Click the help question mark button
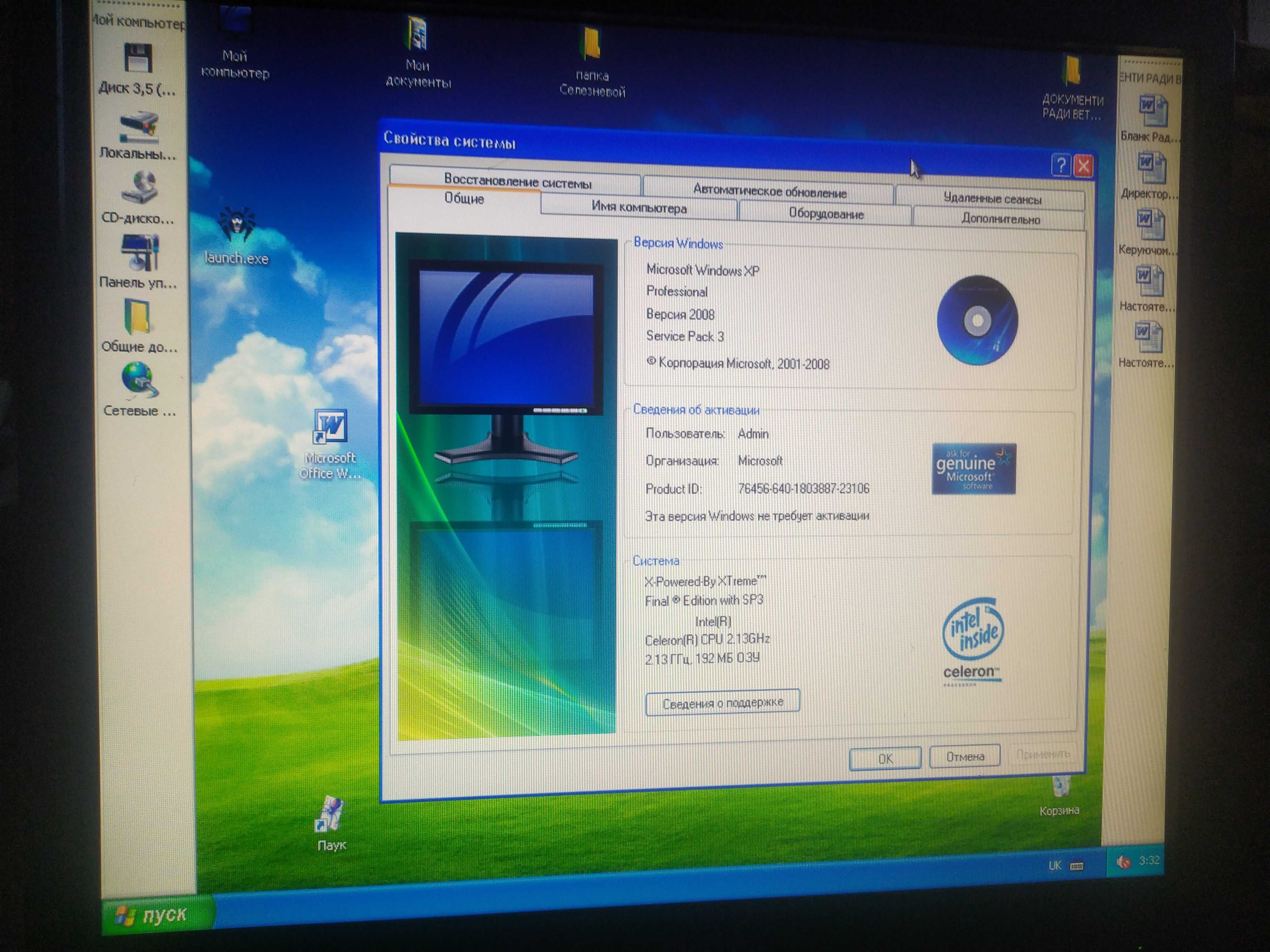Image resolution: width=1270 pixels, height=952 pixels. 1061,166
